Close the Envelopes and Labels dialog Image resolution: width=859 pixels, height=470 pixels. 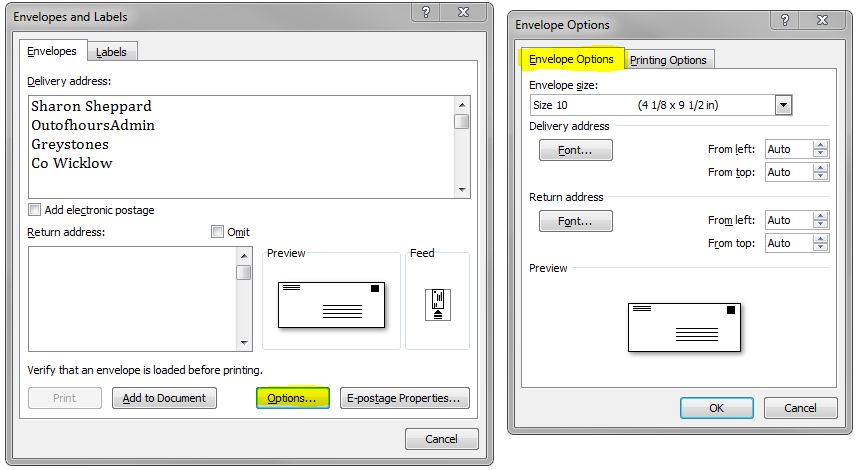(x=463, y=12)
